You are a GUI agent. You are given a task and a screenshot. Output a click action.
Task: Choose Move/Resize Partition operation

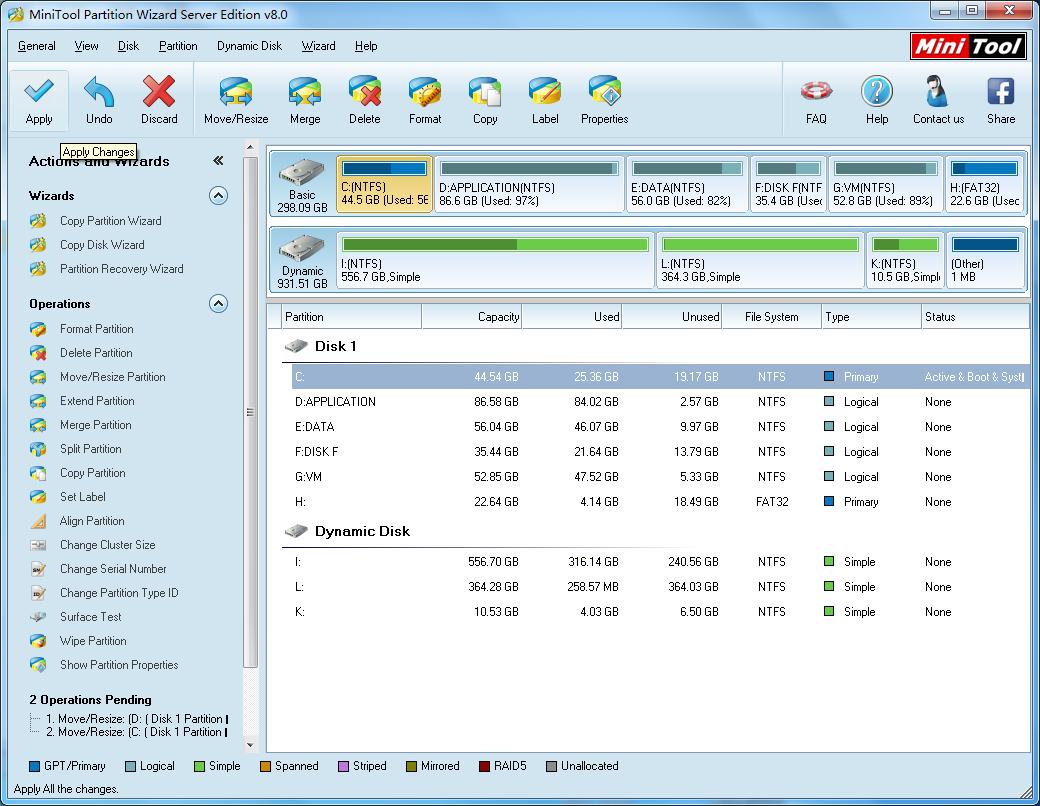tap(113, 377)
